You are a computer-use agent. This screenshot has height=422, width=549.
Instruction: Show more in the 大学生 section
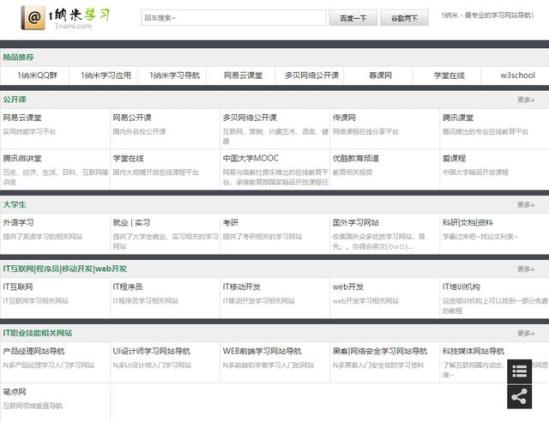tap(526, 205)
